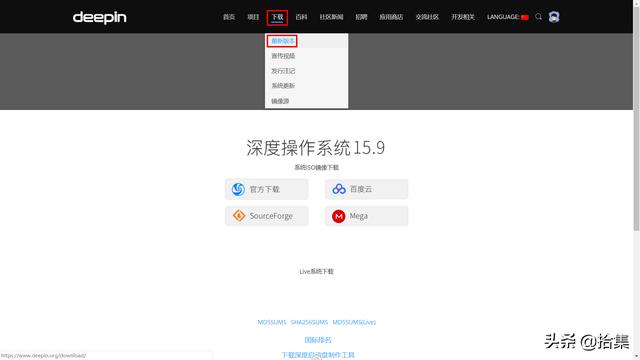The image size is (640, 360).
Task: Click the Live系统下载 label
Action: pos(316,271)
